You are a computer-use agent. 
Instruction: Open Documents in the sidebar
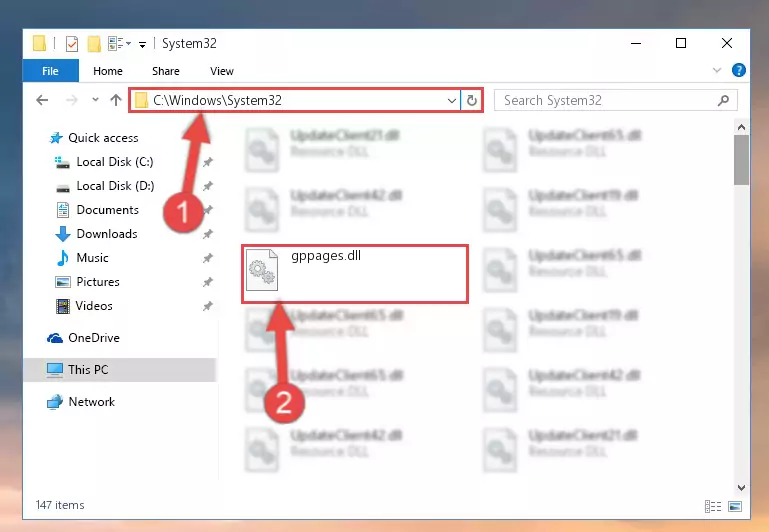tap(107, 210)
